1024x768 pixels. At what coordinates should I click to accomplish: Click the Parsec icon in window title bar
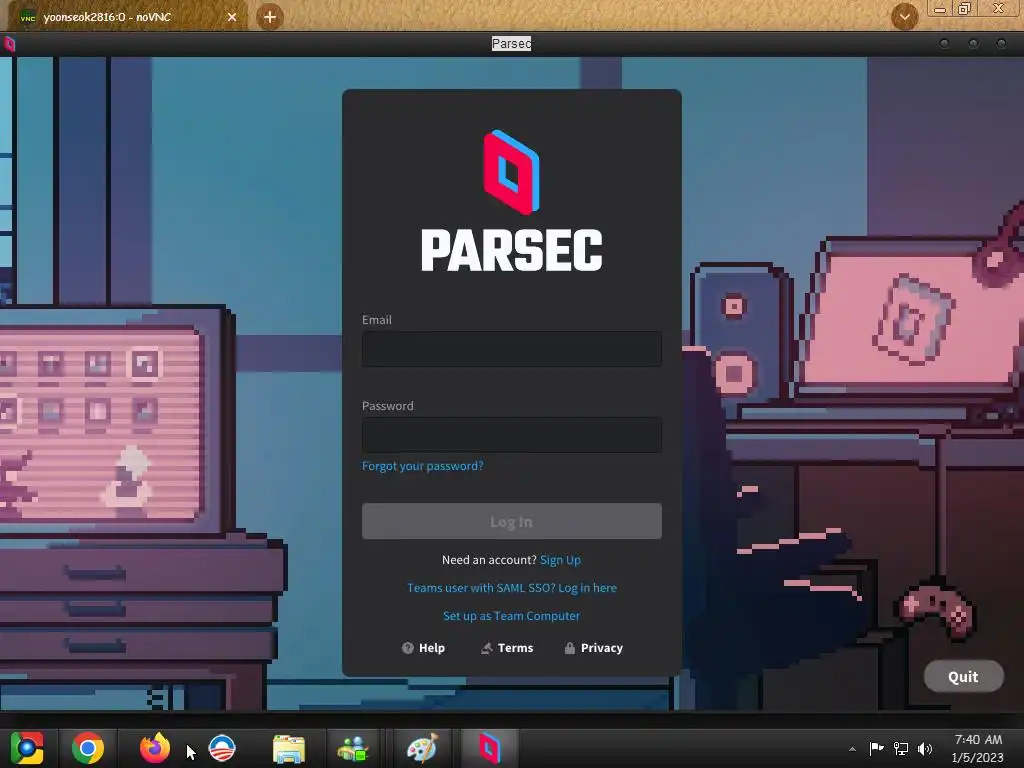coord(9,44)
